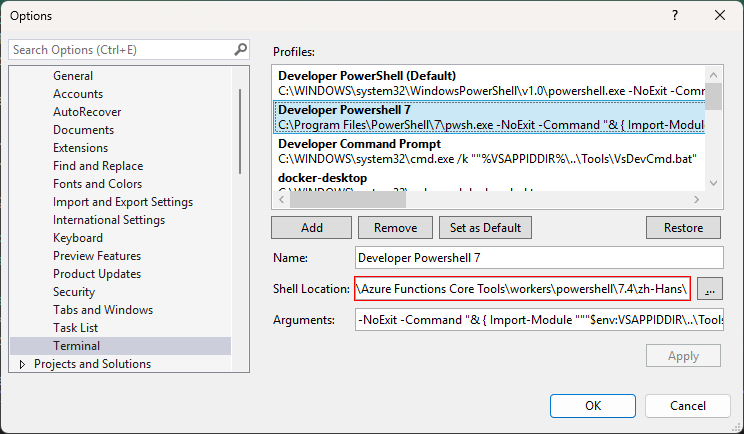Click Projects and Solutions label
This screenshot has width=744, height=434.
(93, 364)
